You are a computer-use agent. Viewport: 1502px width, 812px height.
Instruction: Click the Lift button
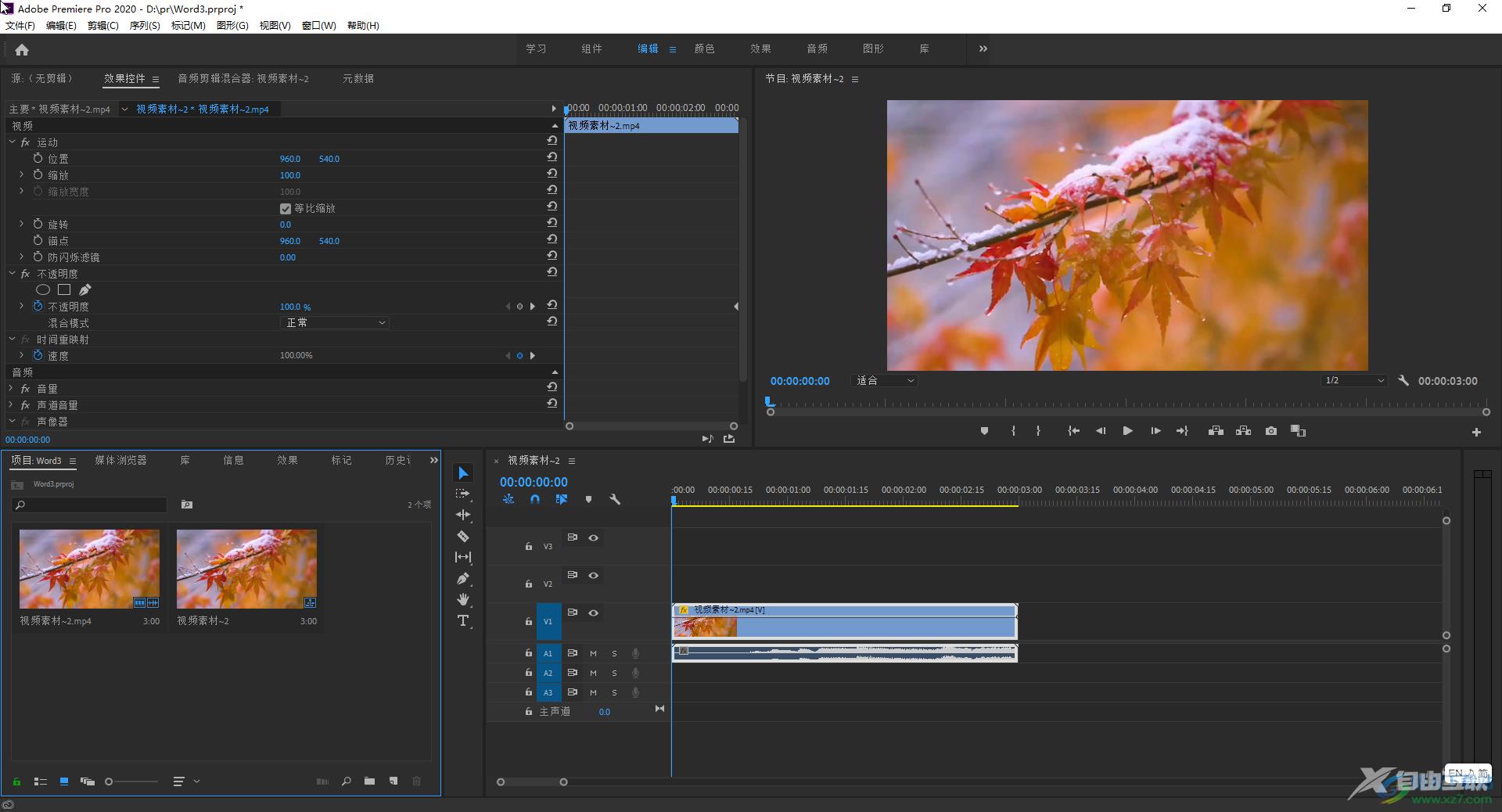point(1216,431)
